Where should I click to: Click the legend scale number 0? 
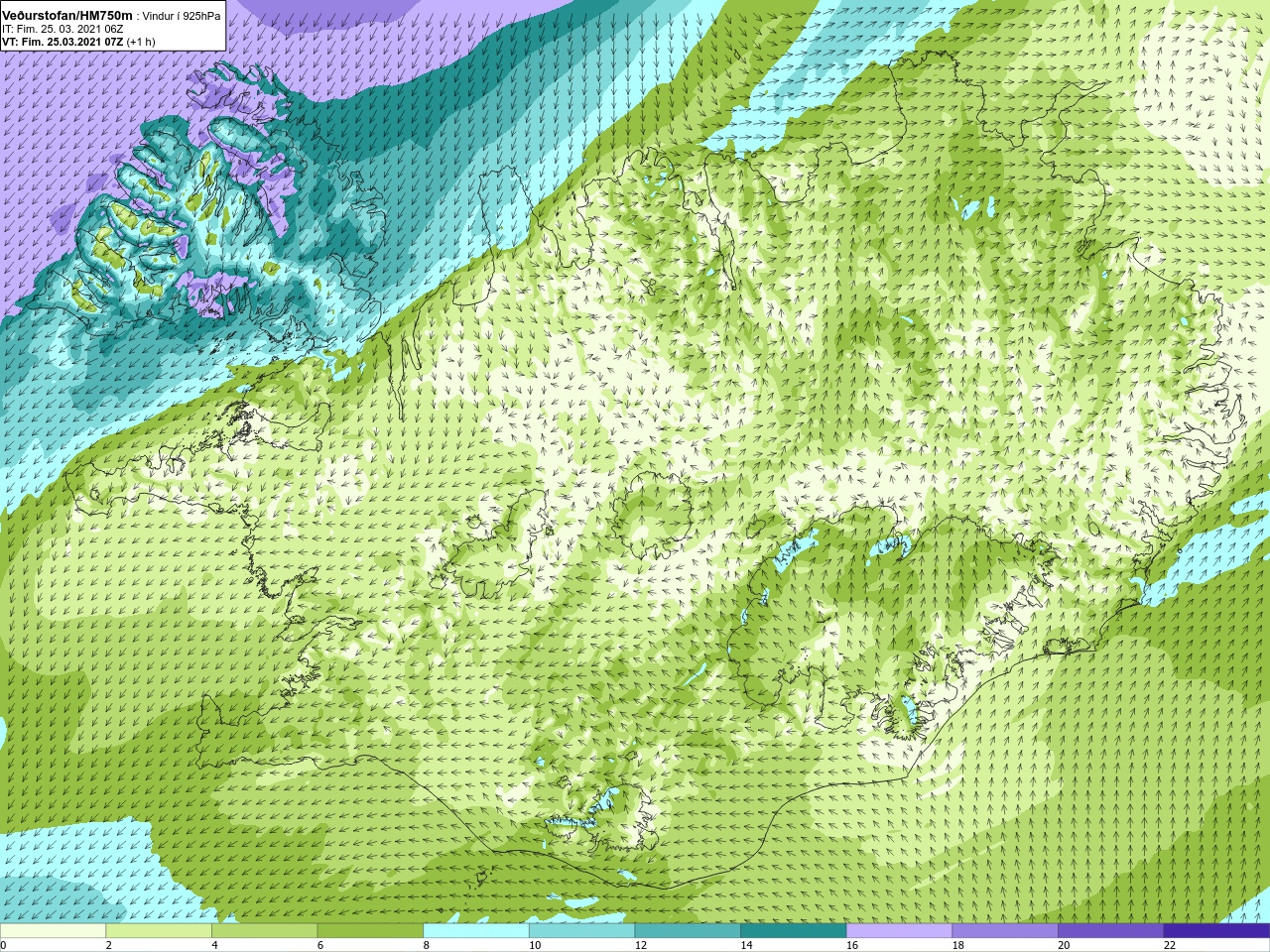pos(3,946)
